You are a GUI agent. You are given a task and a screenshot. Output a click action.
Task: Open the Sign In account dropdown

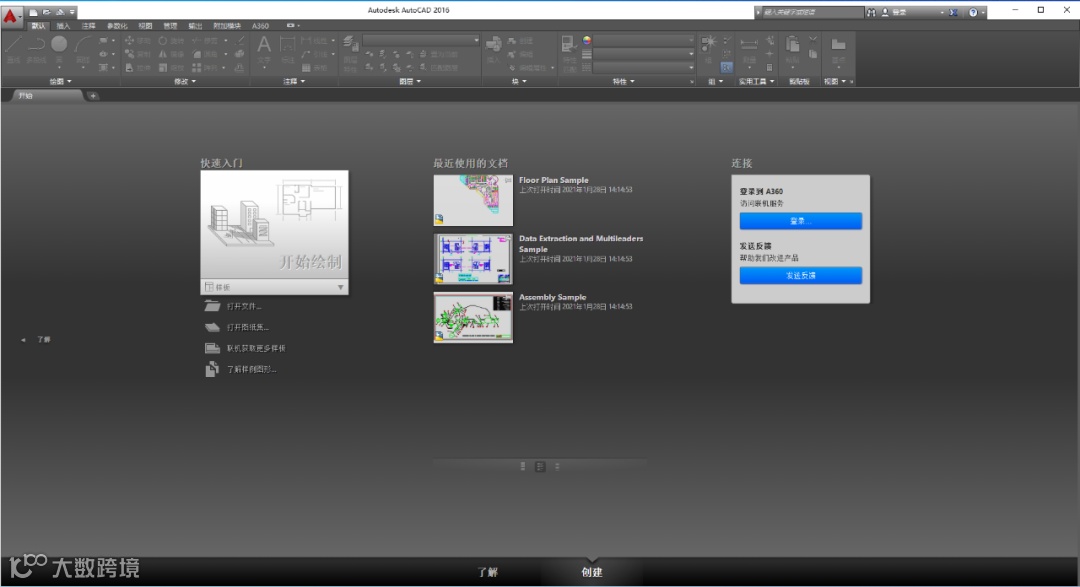point(912,12)
